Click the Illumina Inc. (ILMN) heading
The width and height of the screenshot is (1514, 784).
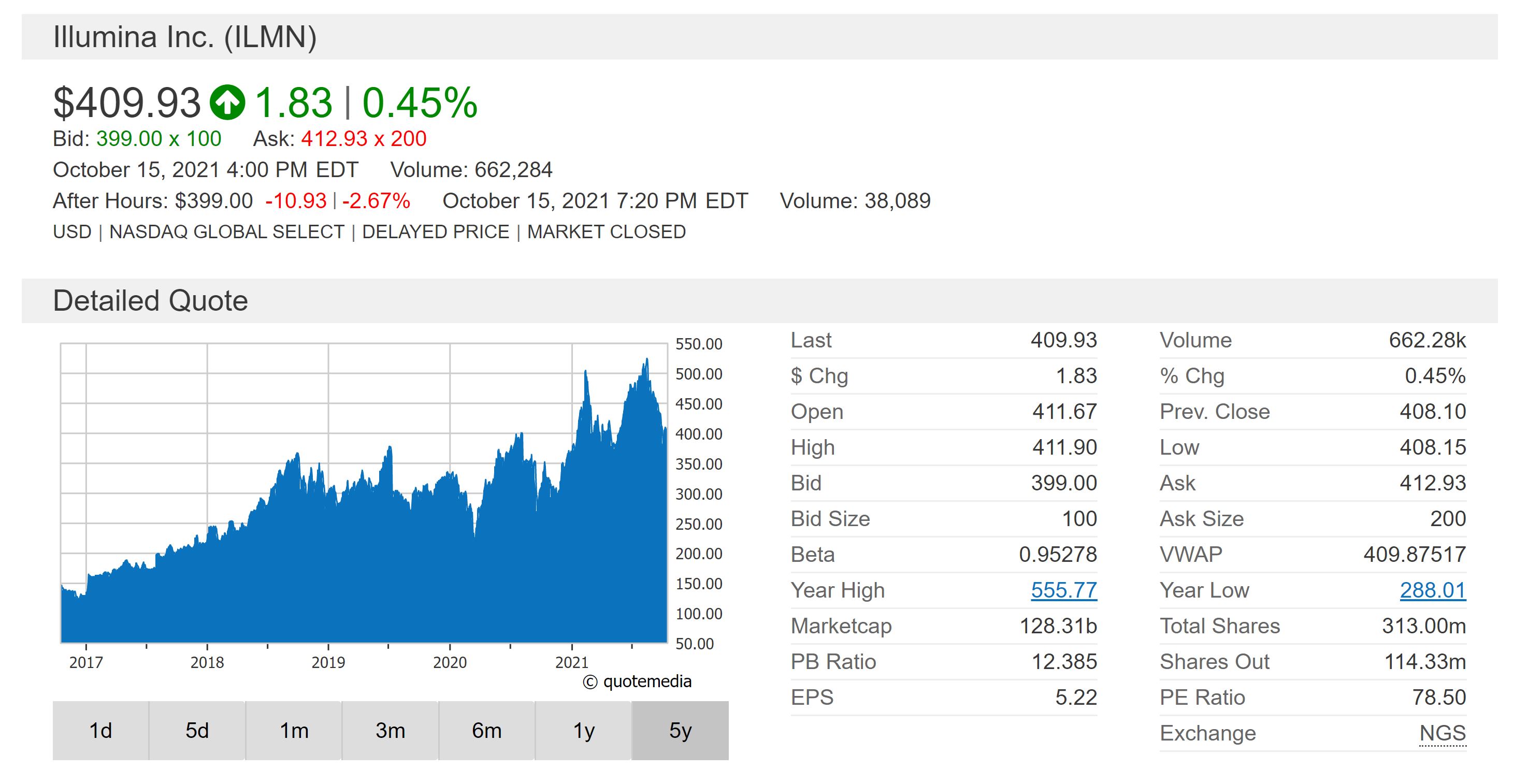point(184,37)
